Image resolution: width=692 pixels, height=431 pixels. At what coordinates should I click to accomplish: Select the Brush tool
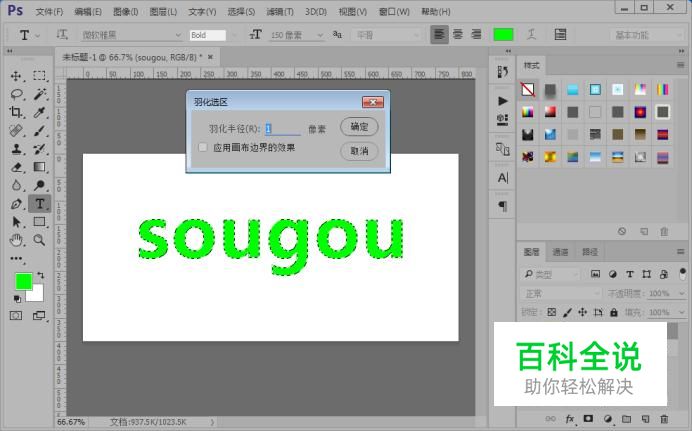[39, 131]
